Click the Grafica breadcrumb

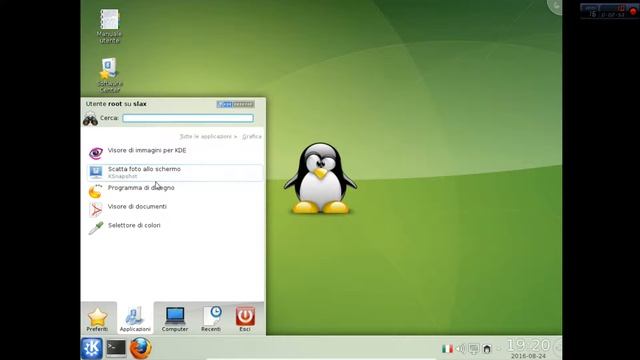[x=252, y=136]
